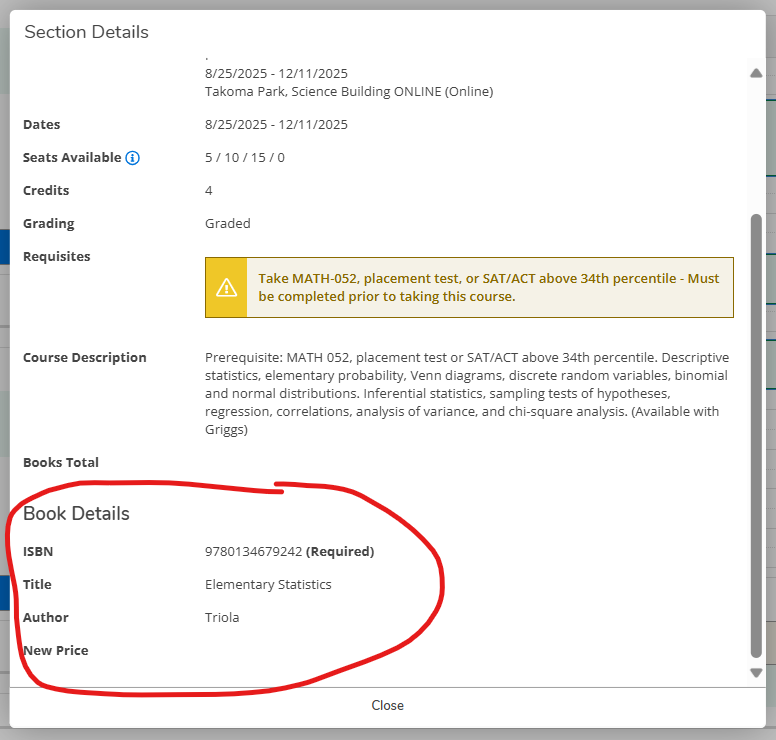
Task: Click the Book Details heading
Action: 76,514
